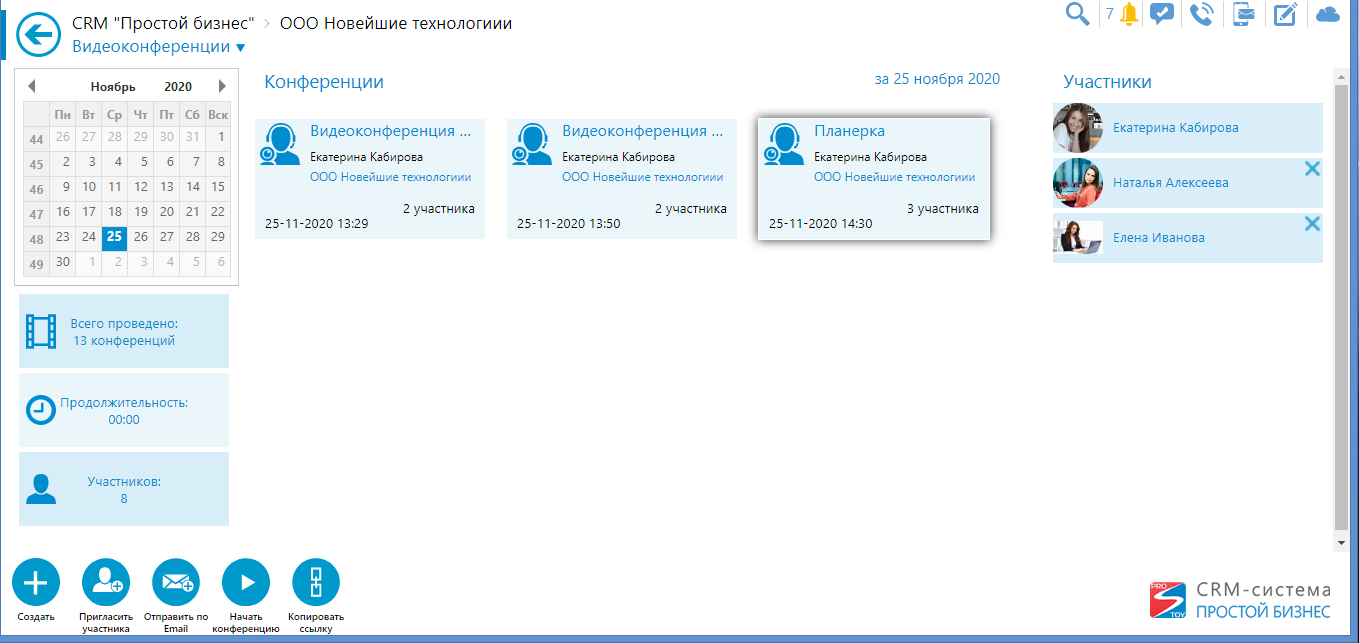Go to next month in calendar
Viewport: 1359px width, 643px height.
pyautogui.click(x=222, y=86)
